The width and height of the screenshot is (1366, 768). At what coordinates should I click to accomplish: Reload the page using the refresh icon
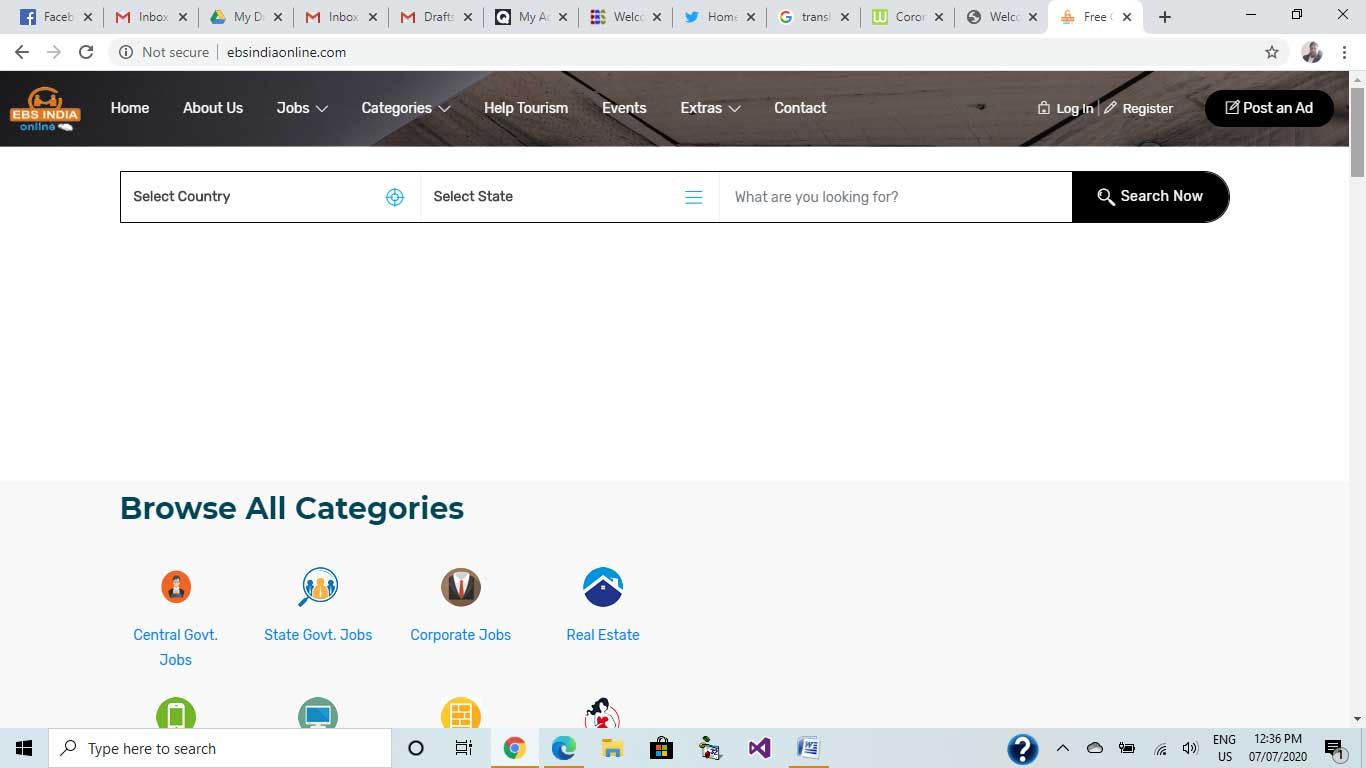pos(86,52)
